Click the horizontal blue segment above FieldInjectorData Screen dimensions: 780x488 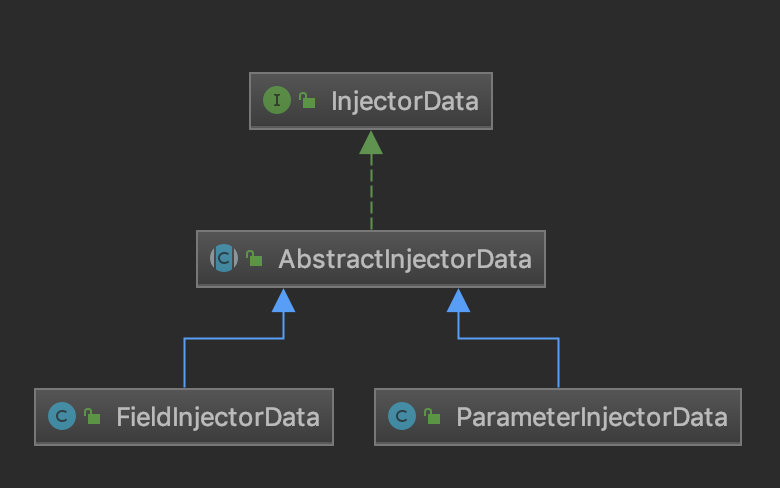pyautogui.click(x=233, y=339)
